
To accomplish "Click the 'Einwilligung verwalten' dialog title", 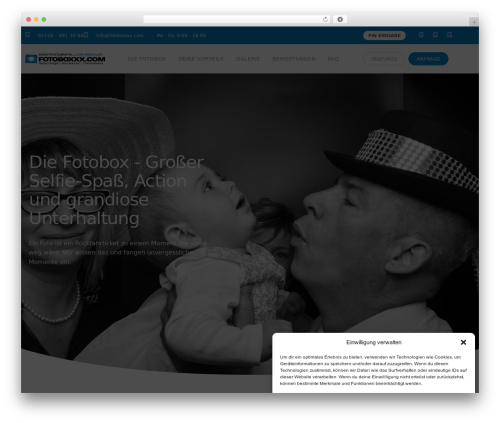I will (x=374, y=342).
